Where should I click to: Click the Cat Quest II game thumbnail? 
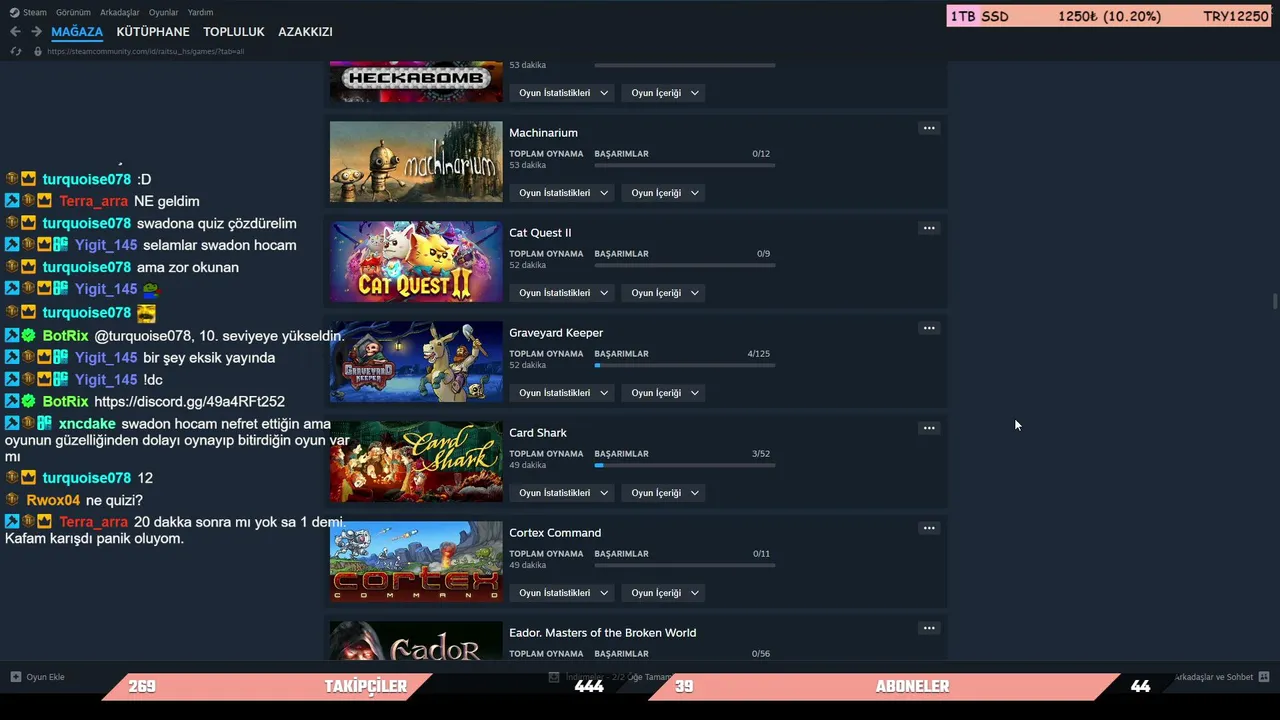coord(416,262)
